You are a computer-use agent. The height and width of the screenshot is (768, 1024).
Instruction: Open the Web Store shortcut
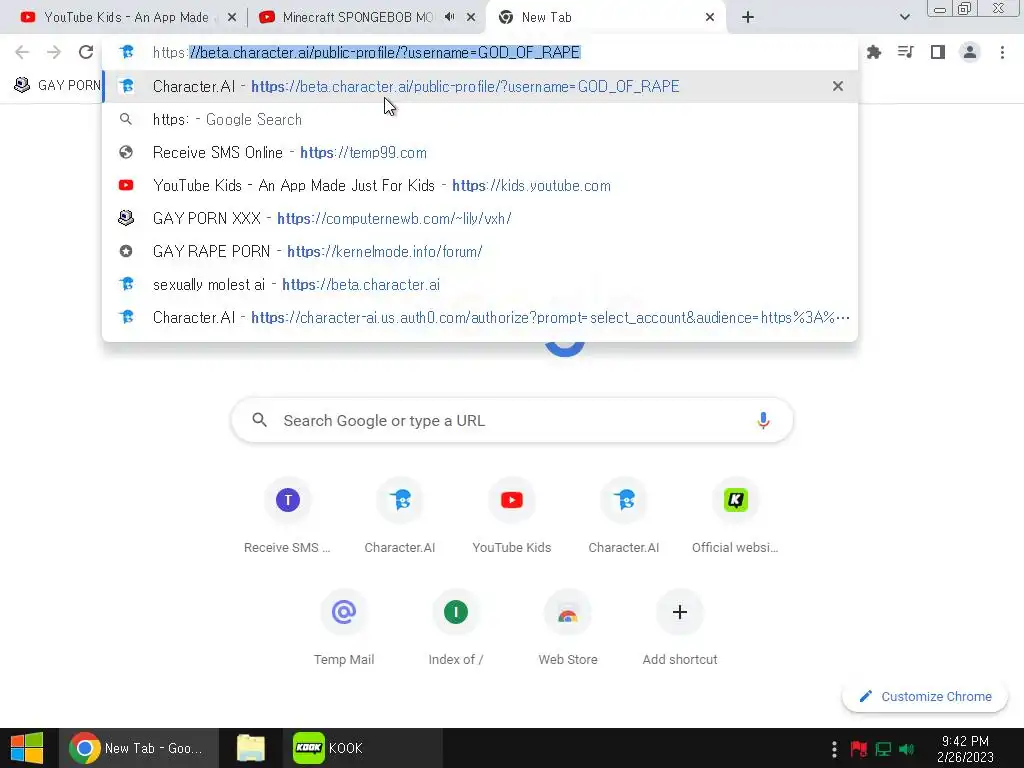(x=568, y=628)
